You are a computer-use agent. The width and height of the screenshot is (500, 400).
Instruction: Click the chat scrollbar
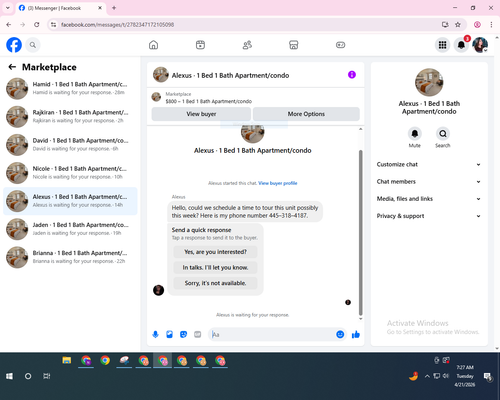(360, 233)
